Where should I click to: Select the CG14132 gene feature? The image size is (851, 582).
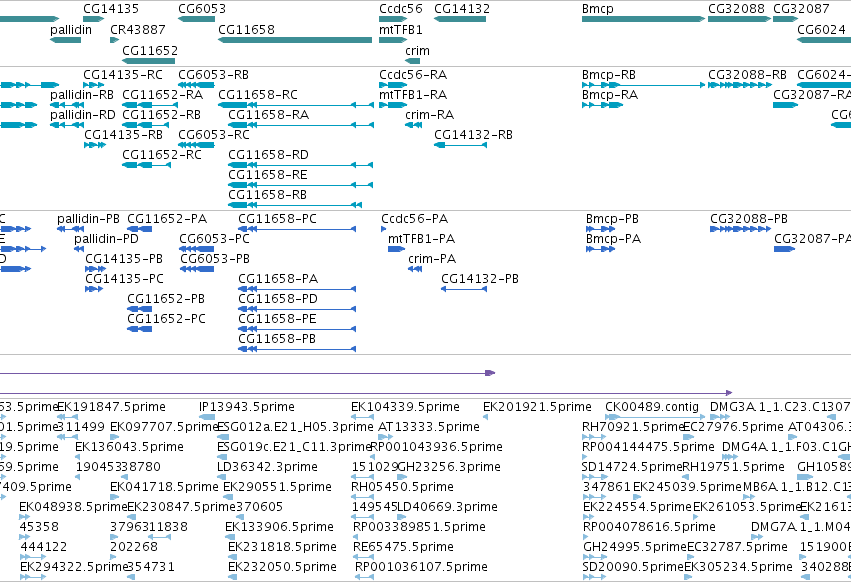460,19
